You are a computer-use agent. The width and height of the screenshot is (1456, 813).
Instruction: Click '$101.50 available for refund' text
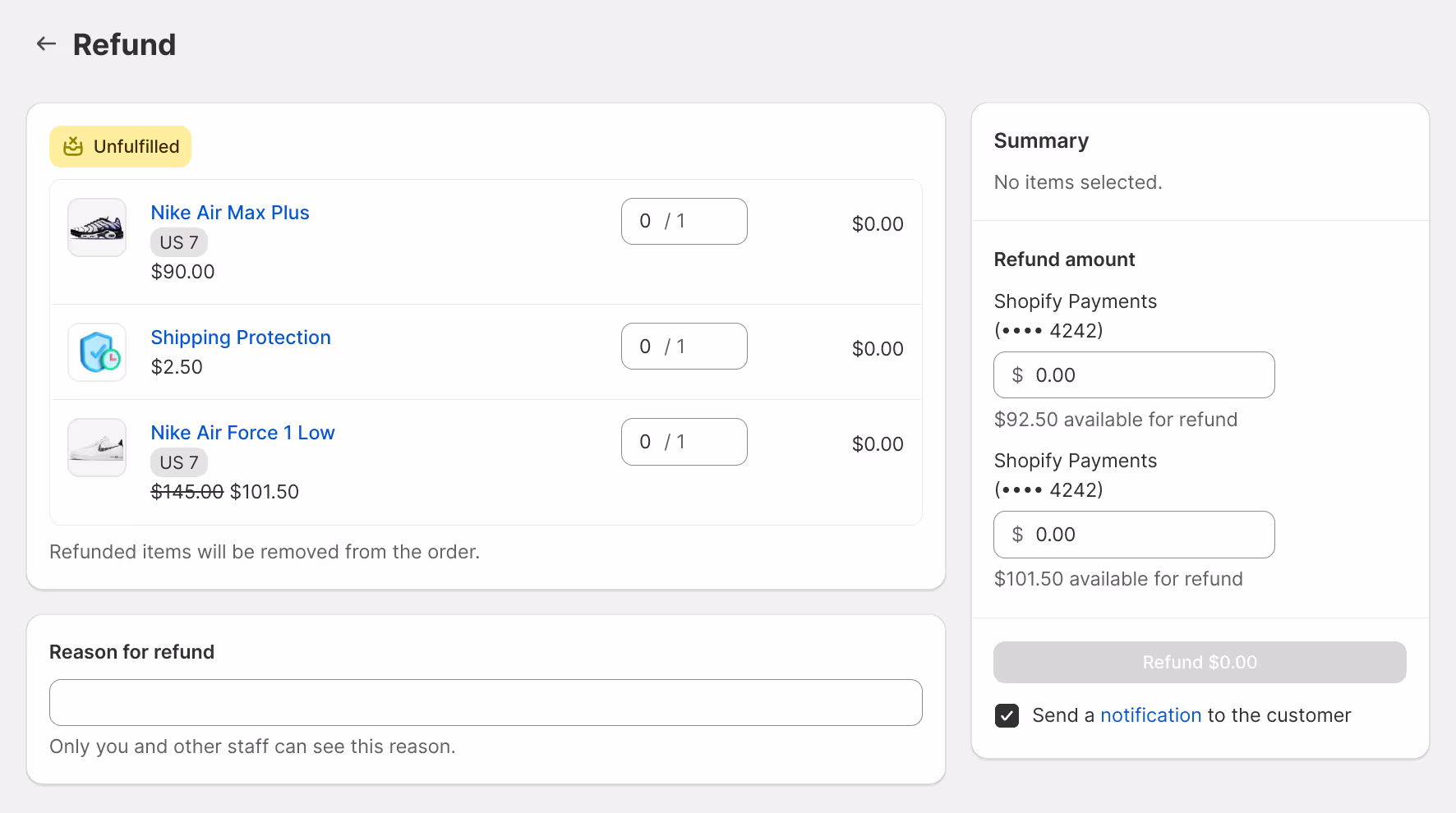pos(1118,579)
